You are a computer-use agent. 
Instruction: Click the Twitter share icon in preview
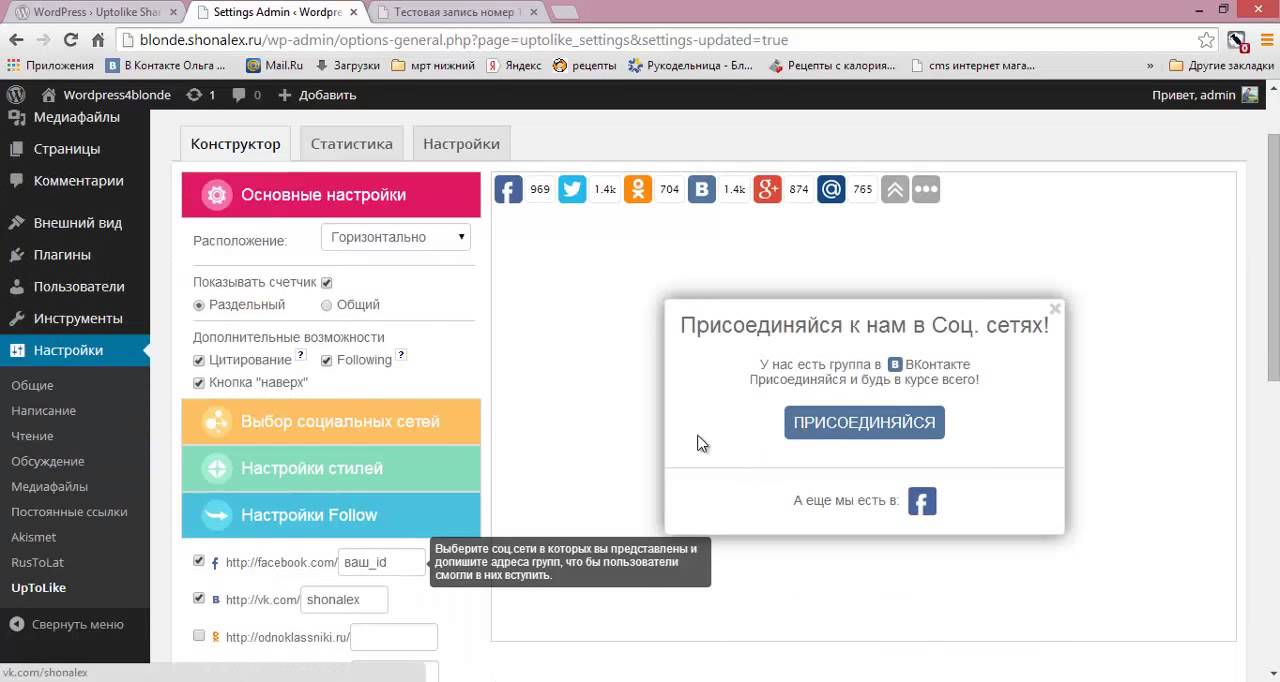[572, 189]
